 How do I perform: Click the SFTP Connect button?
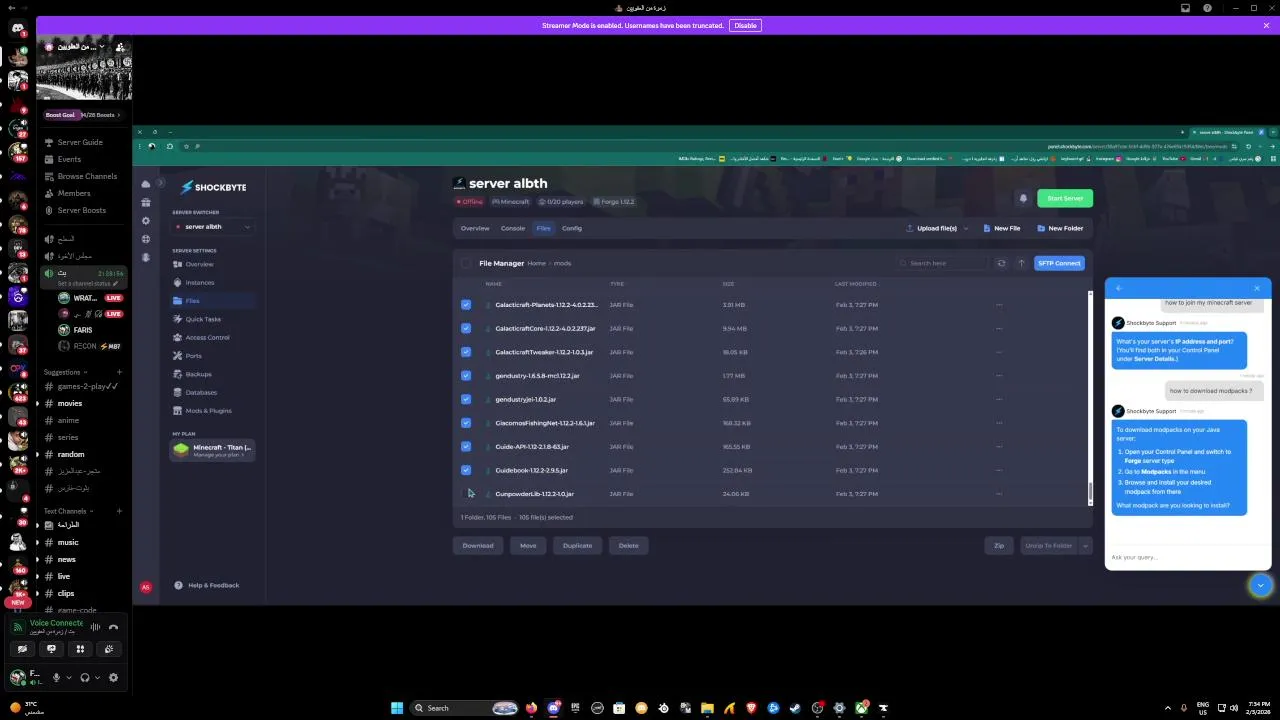pos(1059,263)
